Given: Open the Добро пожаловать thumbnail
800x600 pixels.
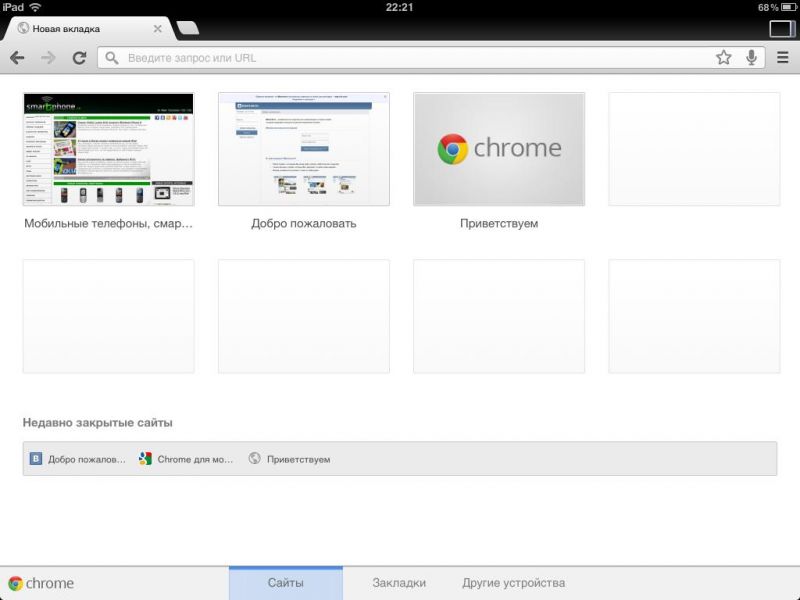Looking at the screenshot, I should tap(303, 149).
